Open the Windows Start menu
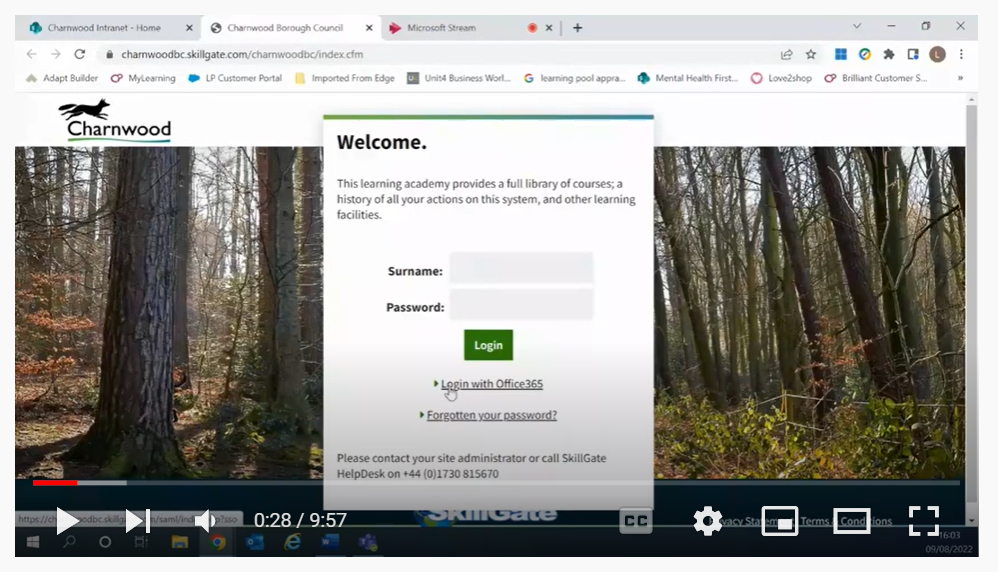The image size is (998, 572). coord(33,541)
